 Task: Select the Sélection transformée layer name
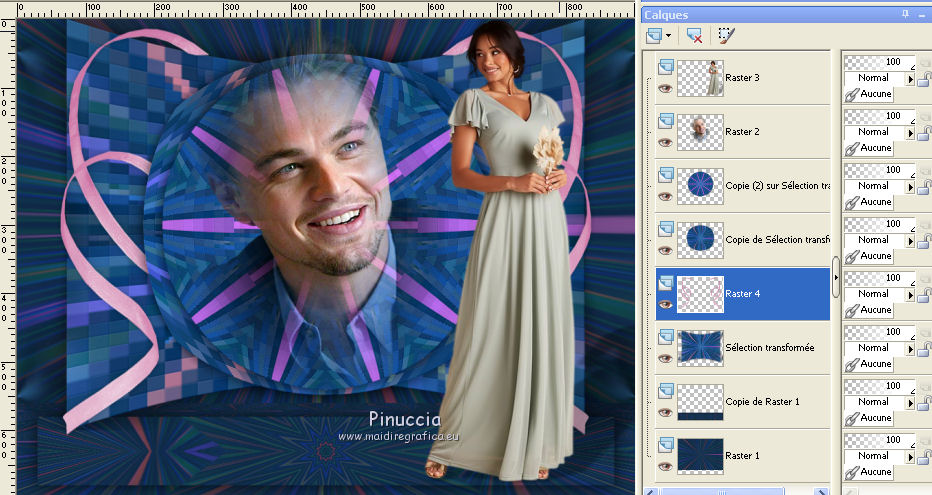click(770, 348)
